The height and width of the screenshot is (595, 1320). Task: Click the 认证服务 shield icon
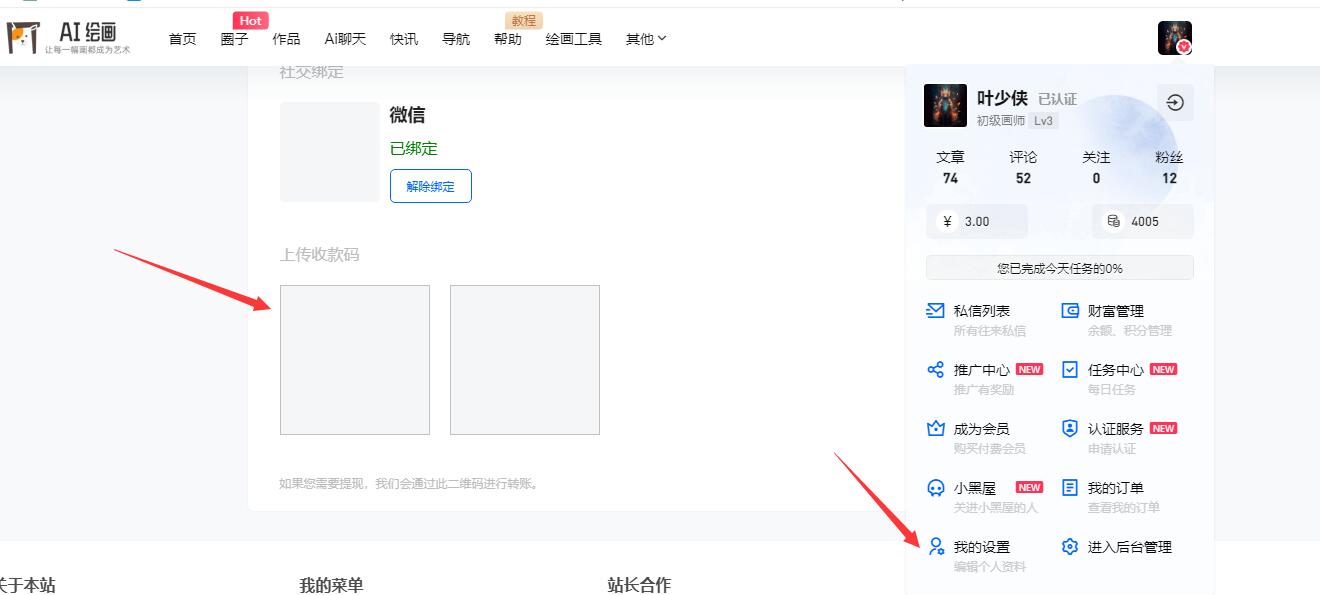tap(1070, 429)
